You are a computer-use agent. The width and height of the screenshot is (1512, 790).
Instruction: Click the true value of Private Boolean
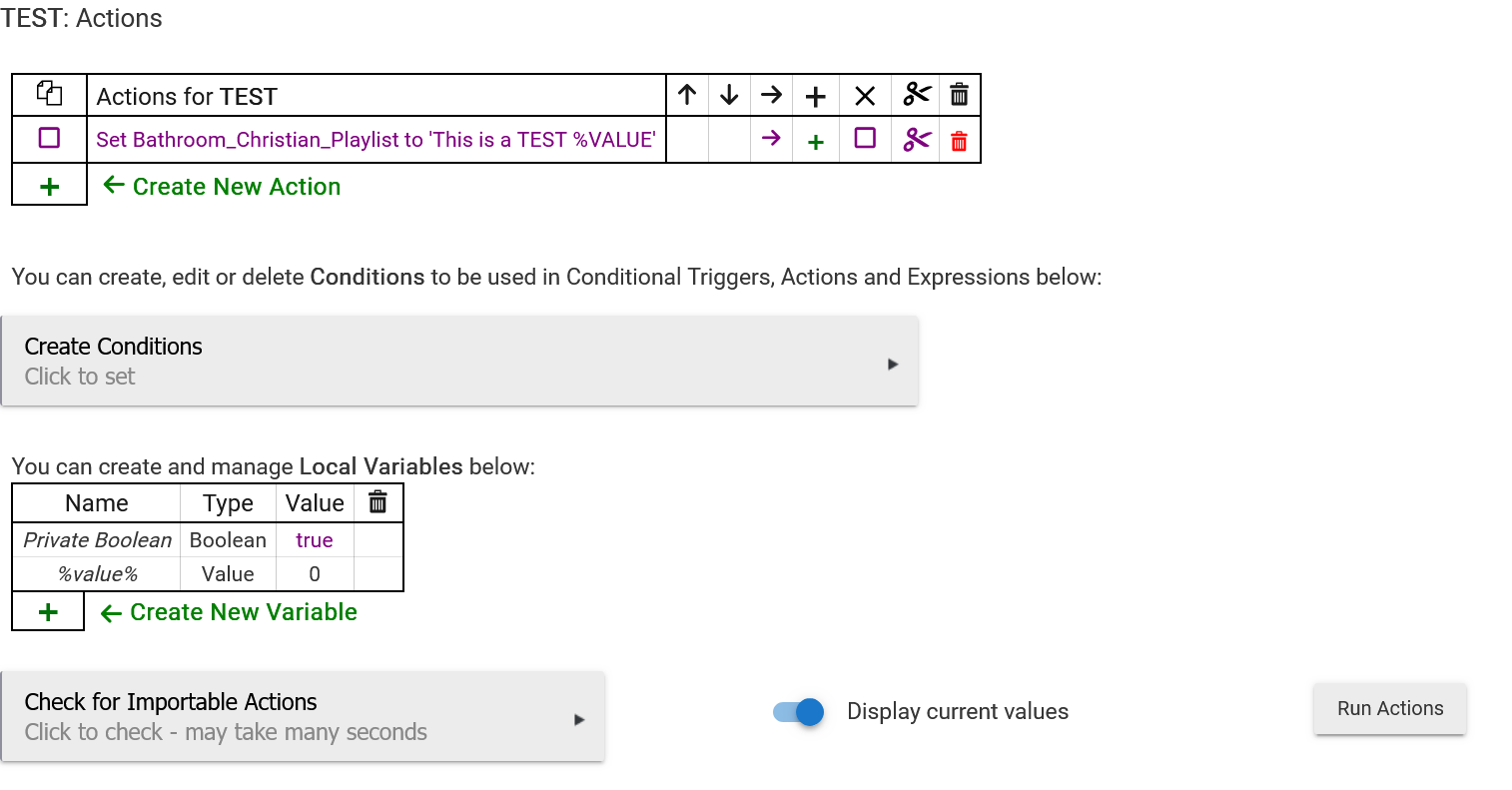point(315,540)
